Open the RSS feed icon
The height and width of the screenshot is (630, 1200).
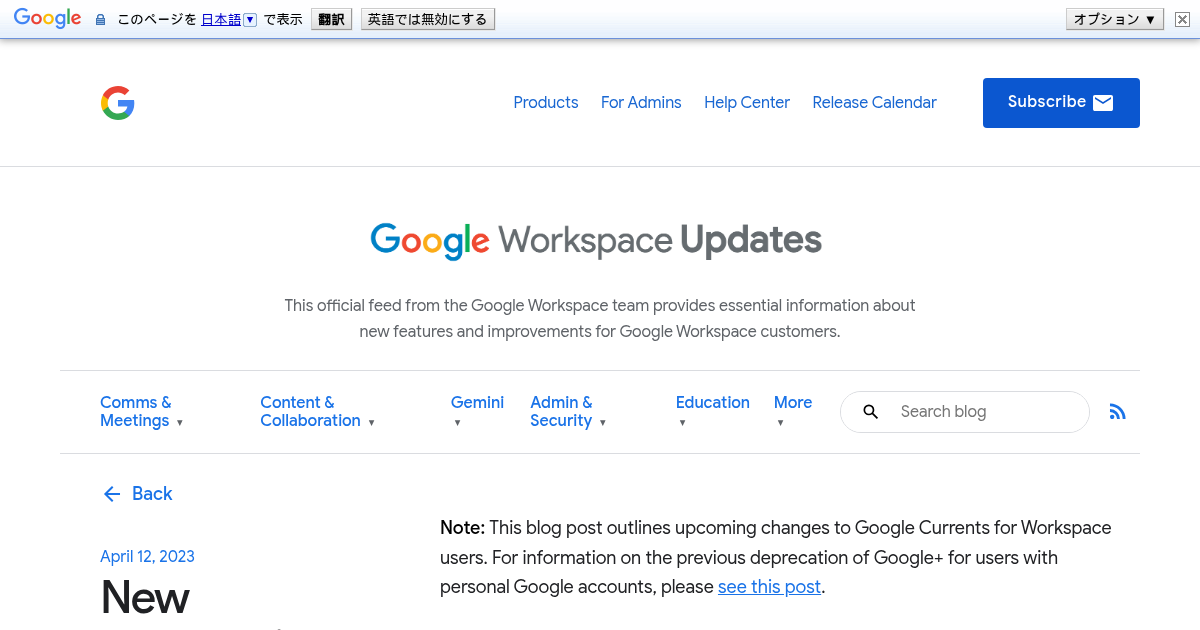click(x=1118, y=412)
